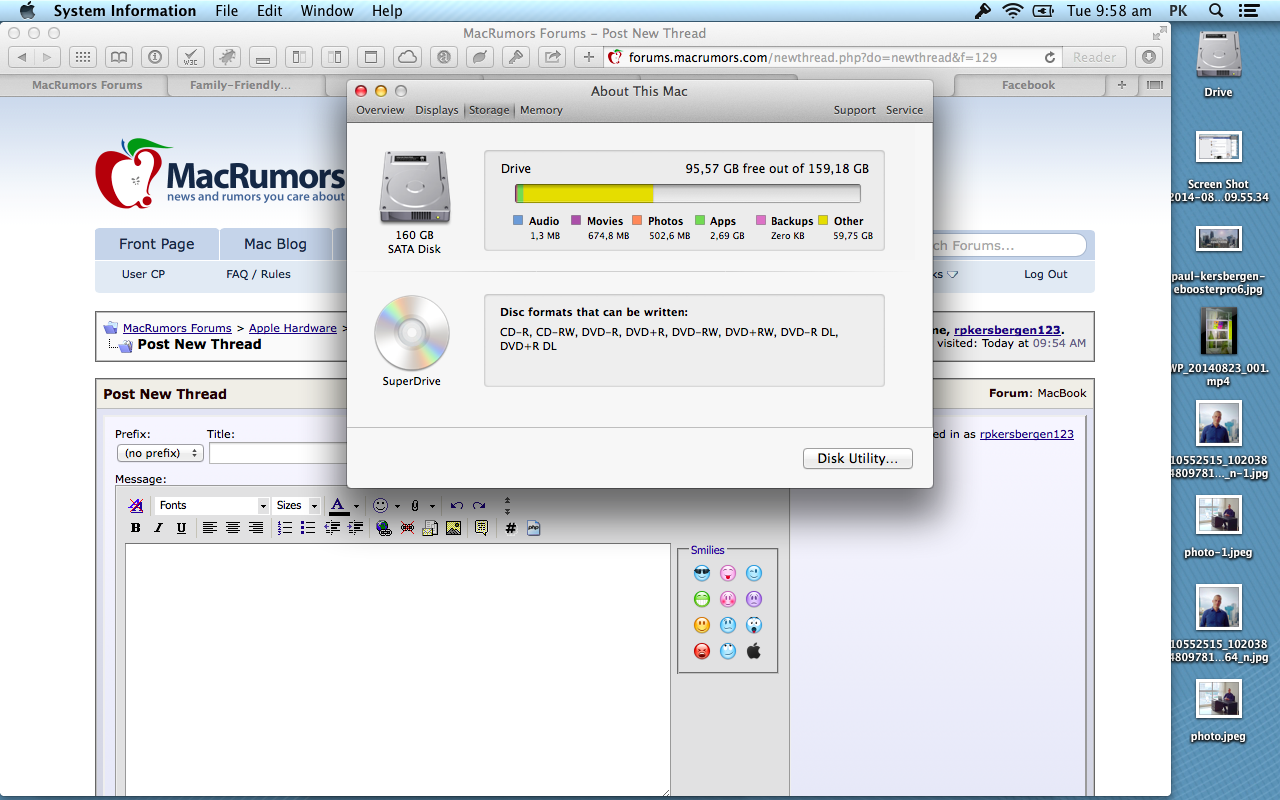Toggle bold formatting in editor
Screen dimensions: 1280x800
pos(136,528)
